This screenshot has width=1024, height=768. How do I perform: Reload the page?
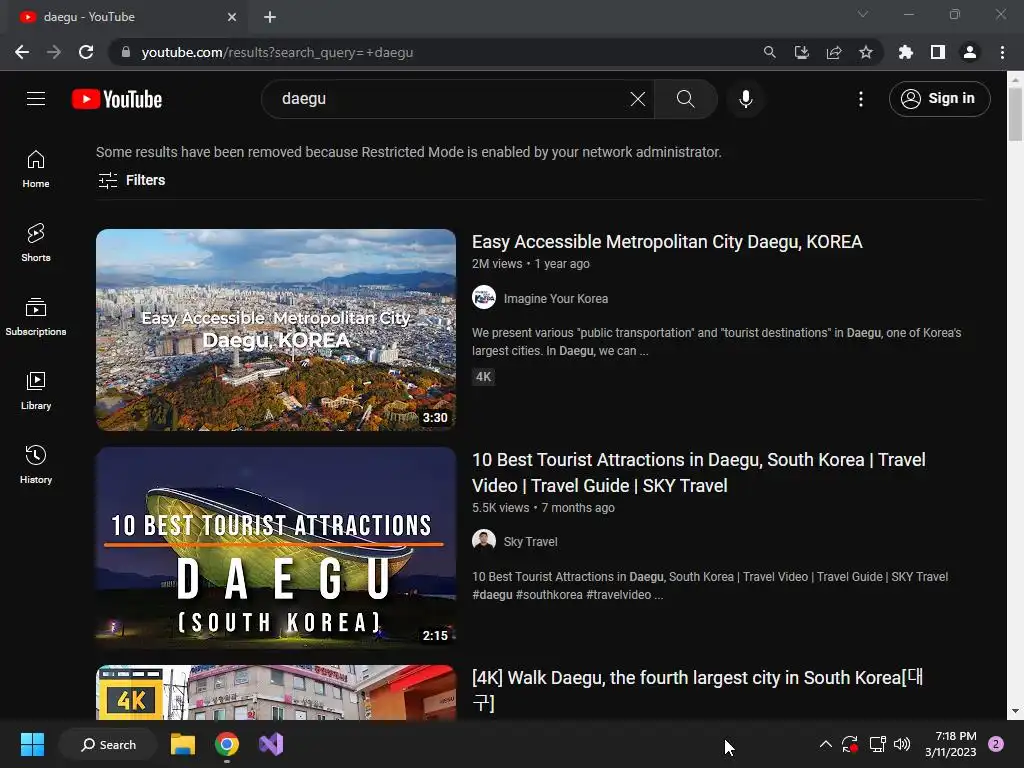coord(86,52)
